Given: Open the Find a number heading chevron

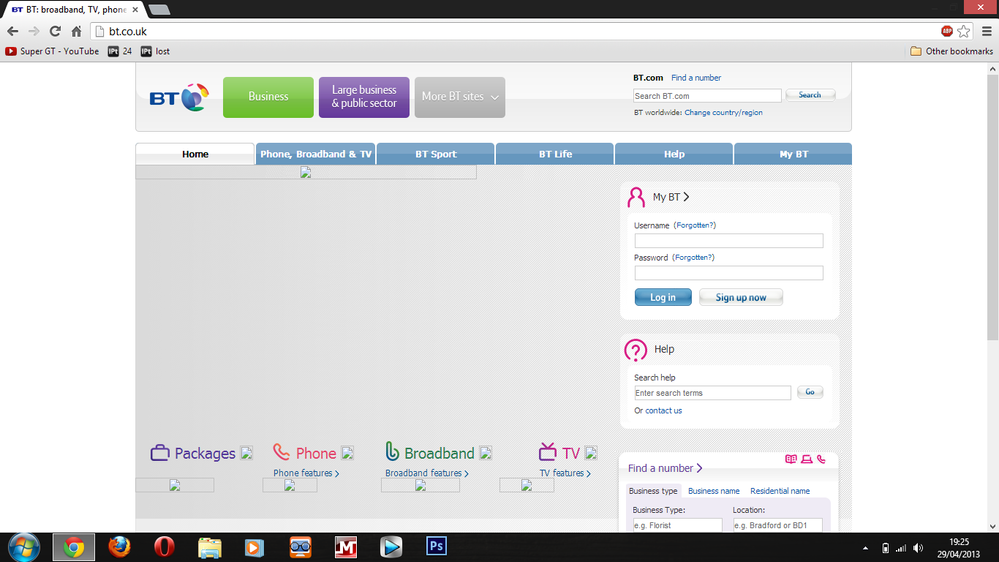Looking at the screenshot, I should pos(699,468).
